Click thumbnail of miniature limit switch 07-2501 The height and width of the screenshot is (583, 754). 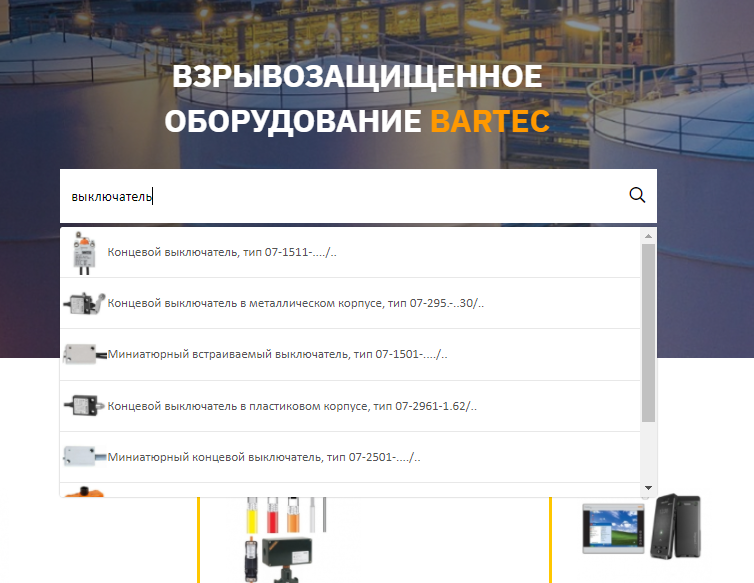(x=85, y=456)
